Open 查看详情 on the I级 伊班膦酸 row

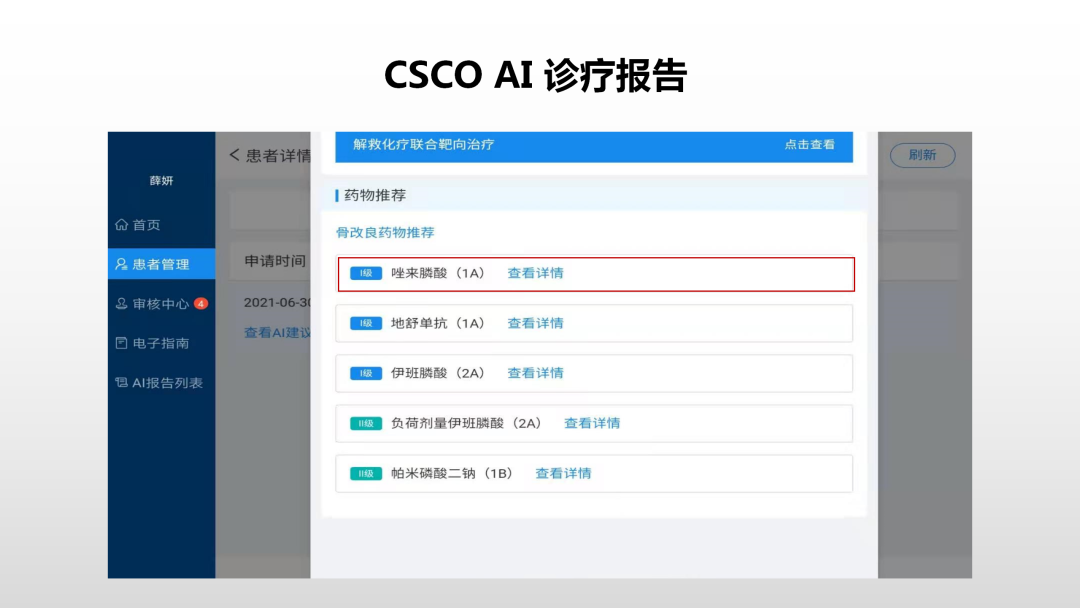point(535,373)
